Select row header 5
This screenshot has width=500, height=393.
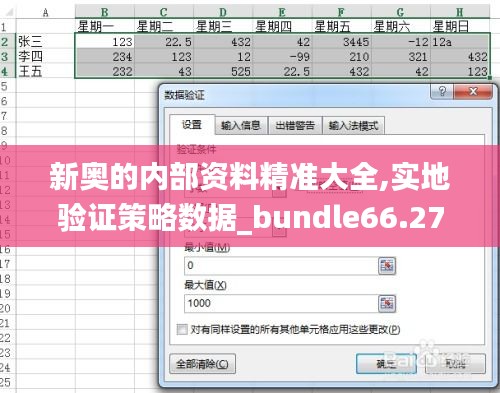[8, 86]
